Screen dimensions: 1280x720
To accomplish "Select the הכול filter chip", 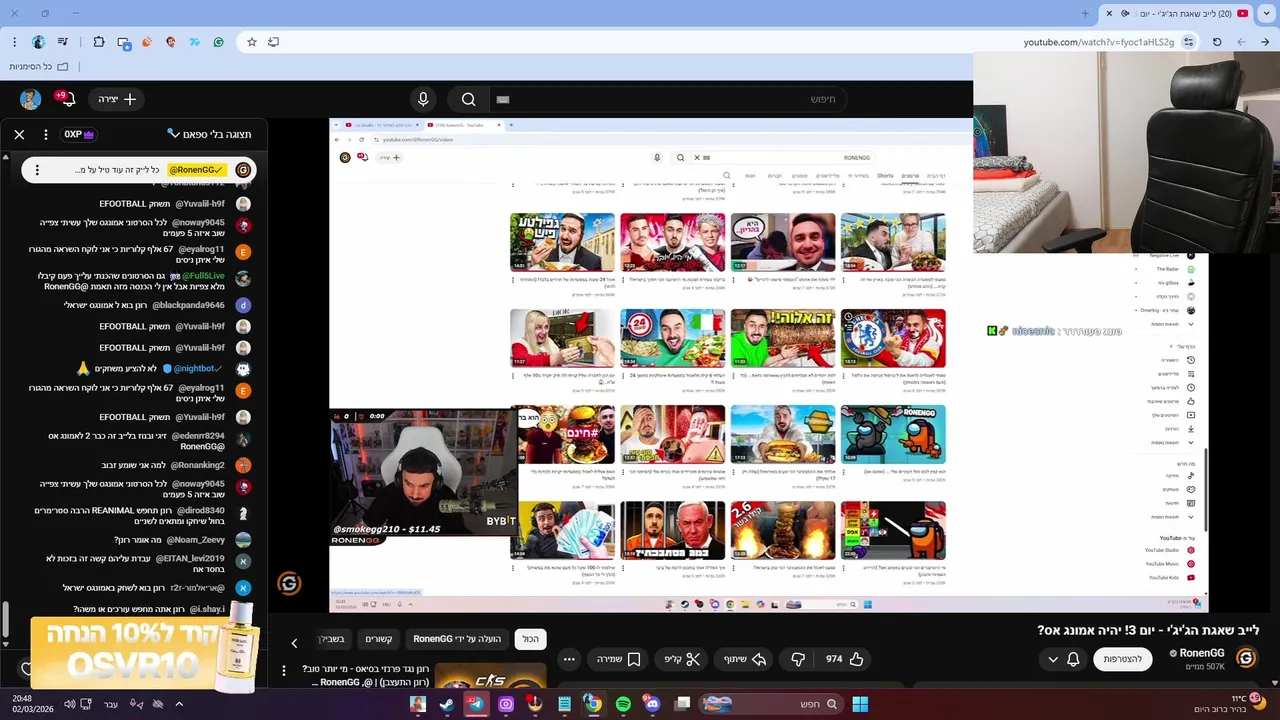I will (x=530, y=639).
